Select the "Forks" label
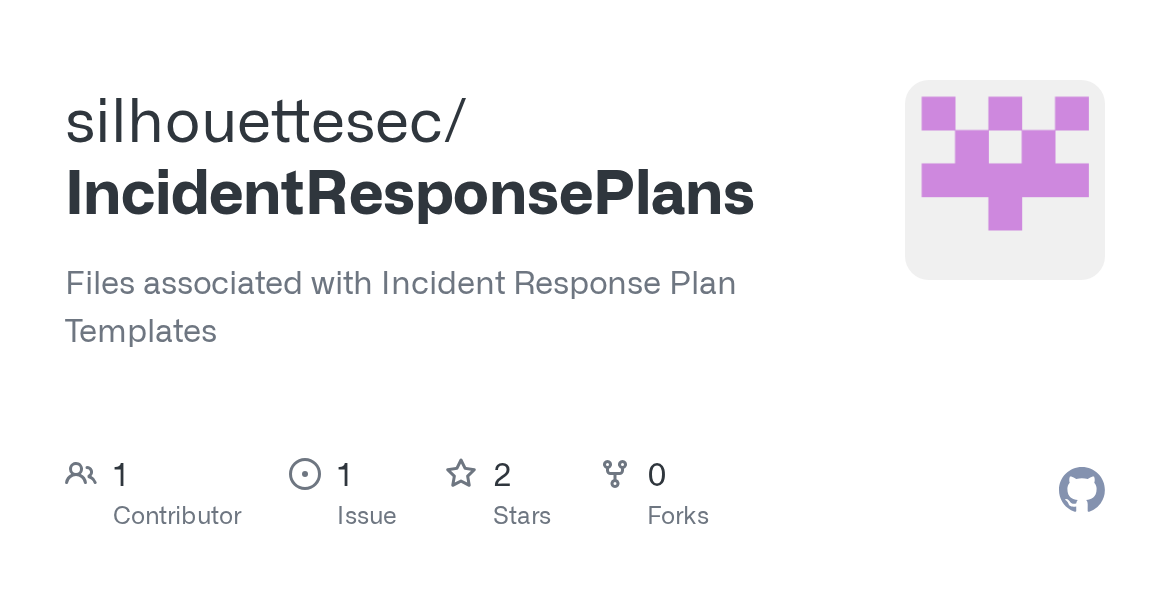1170x600 pixels. 678,516
